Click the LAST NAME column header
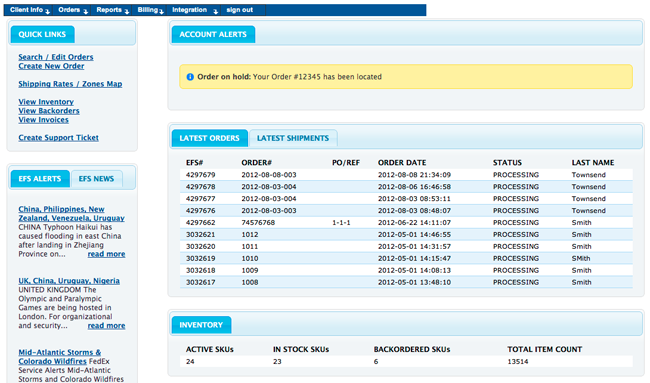The image size is (650, 383). 593,162
